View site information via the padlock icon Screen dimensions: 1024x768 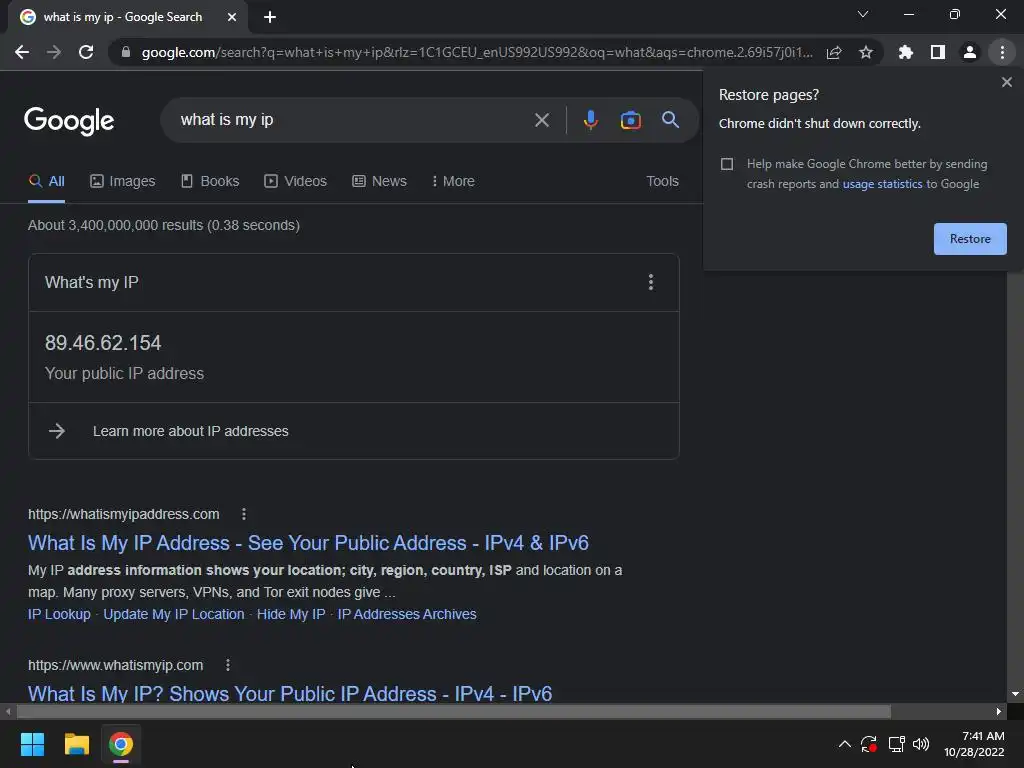[126, 52]
